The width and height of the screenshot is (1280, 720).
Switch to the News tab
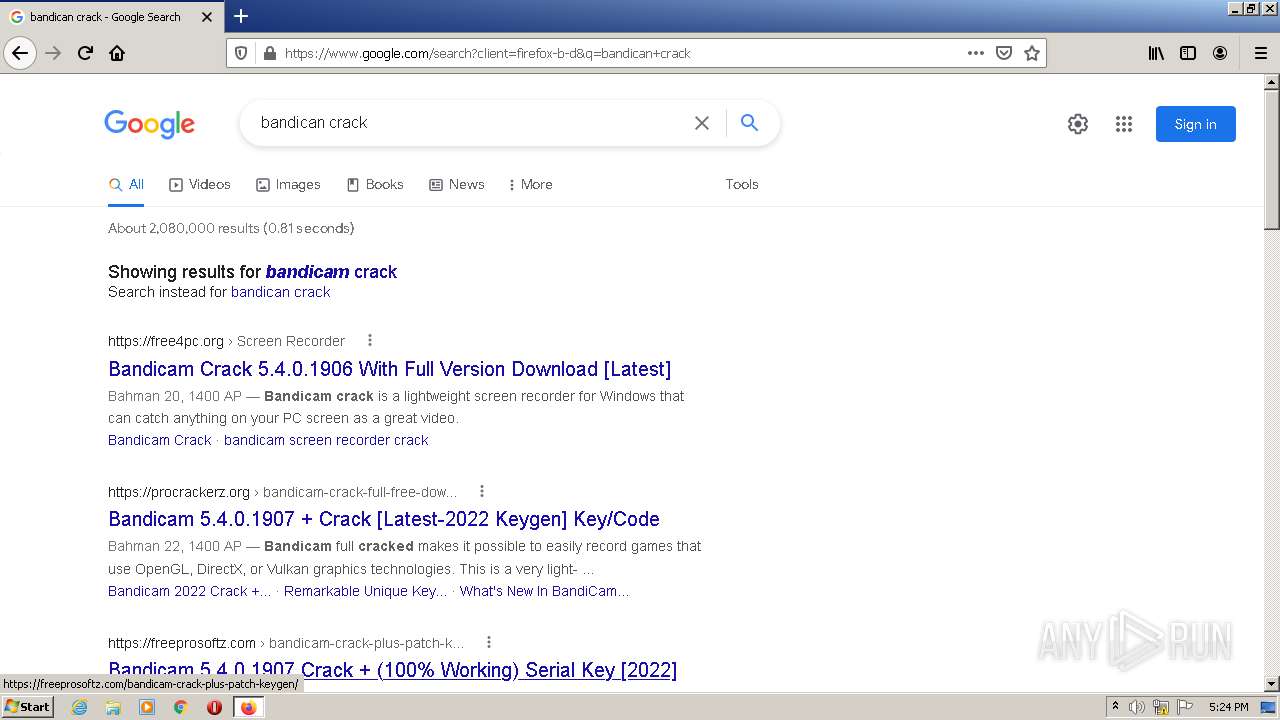(457, 184)
